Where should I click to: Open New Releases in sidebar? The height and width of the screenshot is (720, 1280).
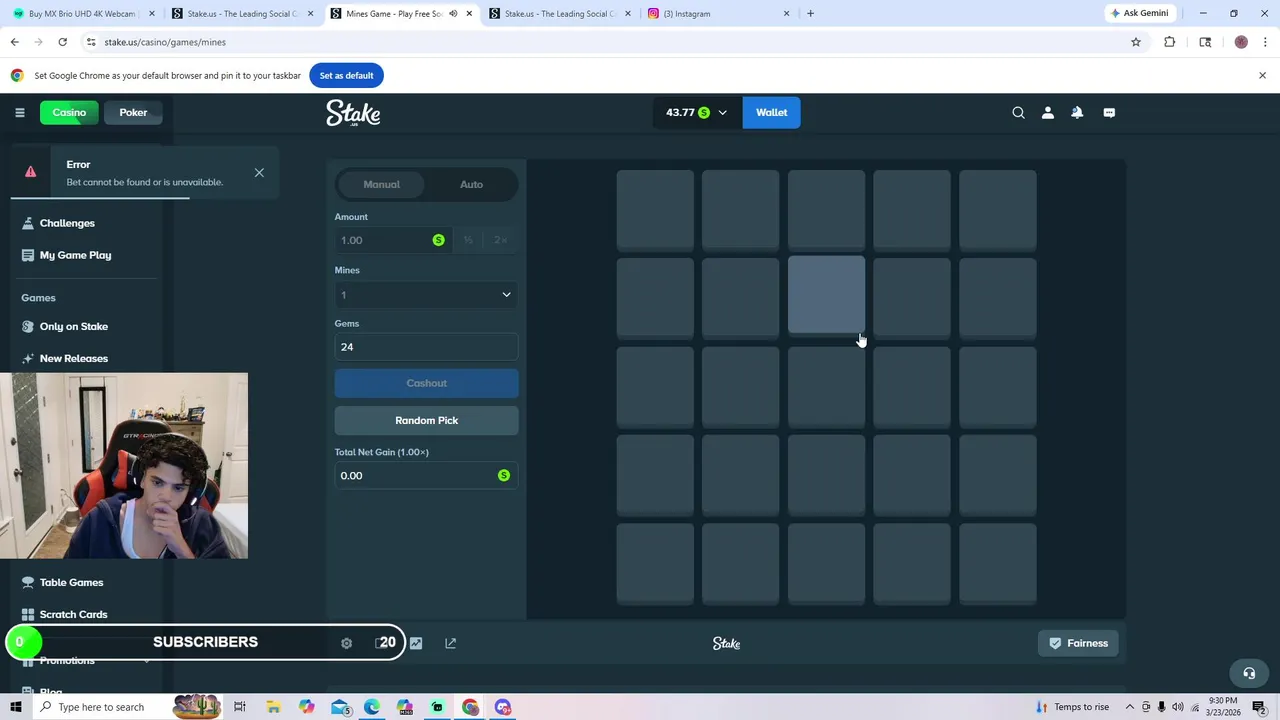coord(73,358)
